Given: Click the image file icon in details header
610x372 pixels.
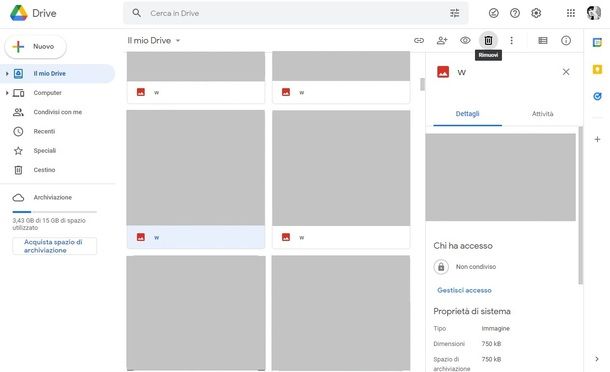Looking at the screenshot, I should pyautogui.click(x=443, y=72).
